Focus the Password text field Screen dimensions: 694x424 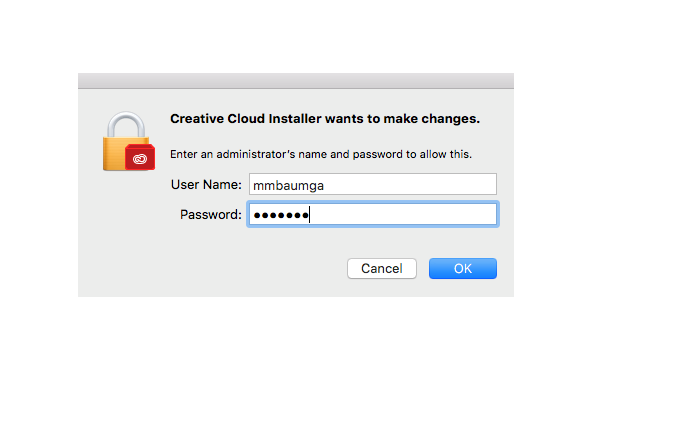[373, 214]
